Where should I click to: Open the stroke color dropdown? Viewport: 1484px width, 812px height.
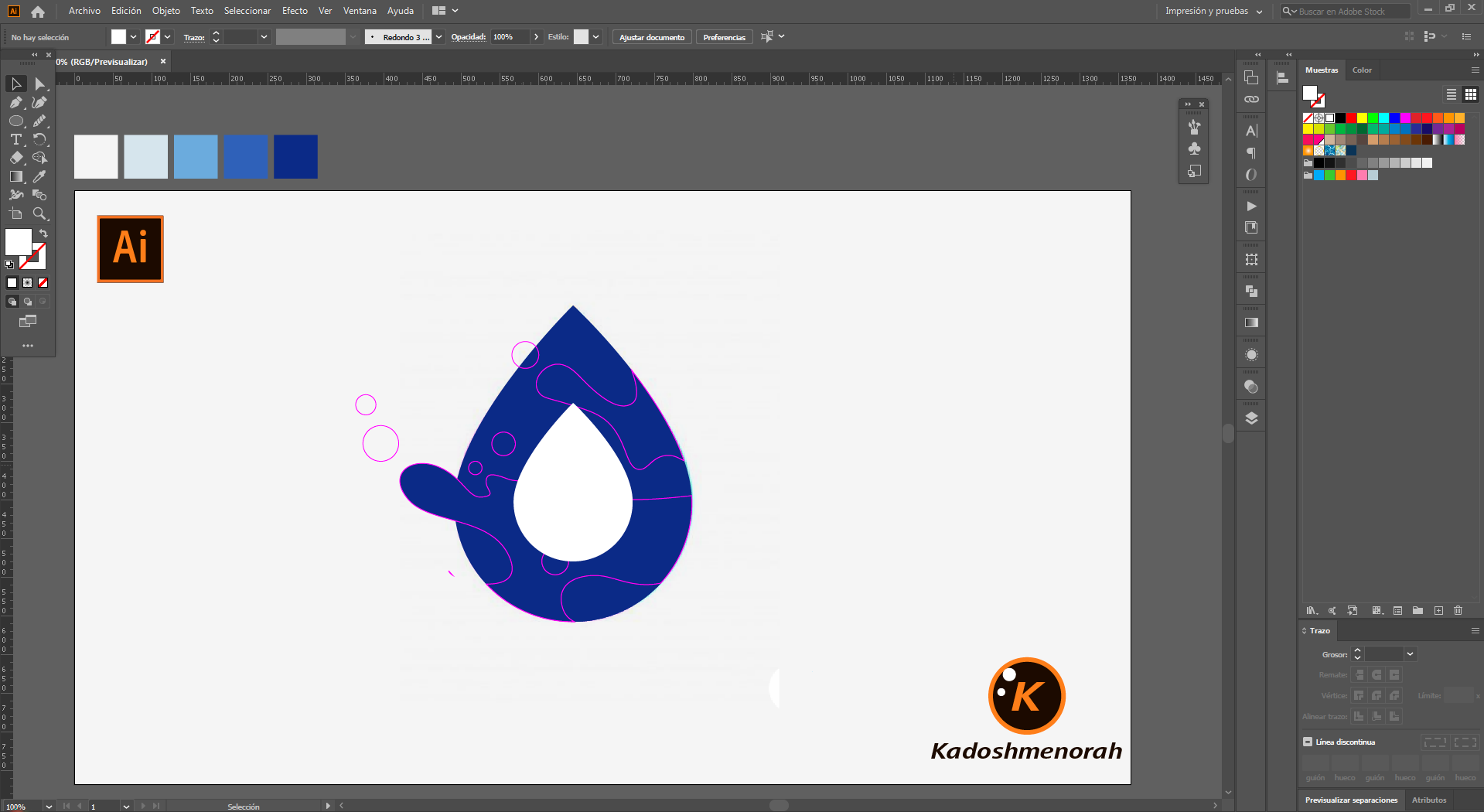pyautogui.click(x=168, y=36)
